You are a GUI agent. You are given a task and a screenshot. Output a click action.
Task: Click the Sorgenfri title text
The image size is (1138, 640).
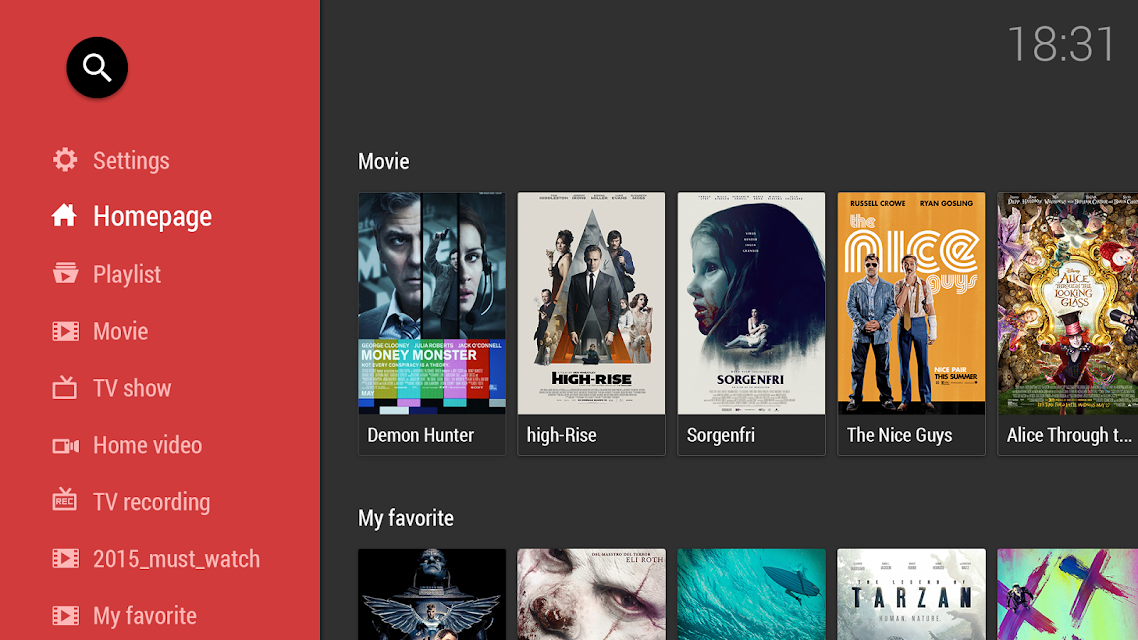pyautogui.click(x=721, y=435)
